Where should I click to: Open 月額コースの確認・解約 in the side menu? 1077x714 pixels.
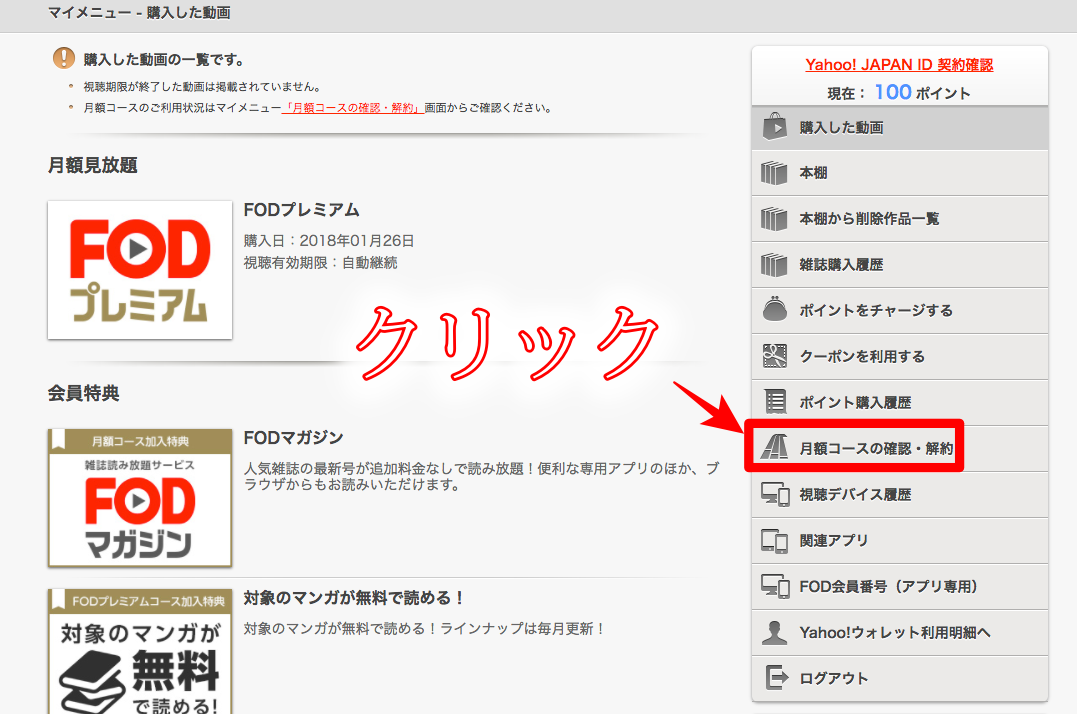(900, 449)
